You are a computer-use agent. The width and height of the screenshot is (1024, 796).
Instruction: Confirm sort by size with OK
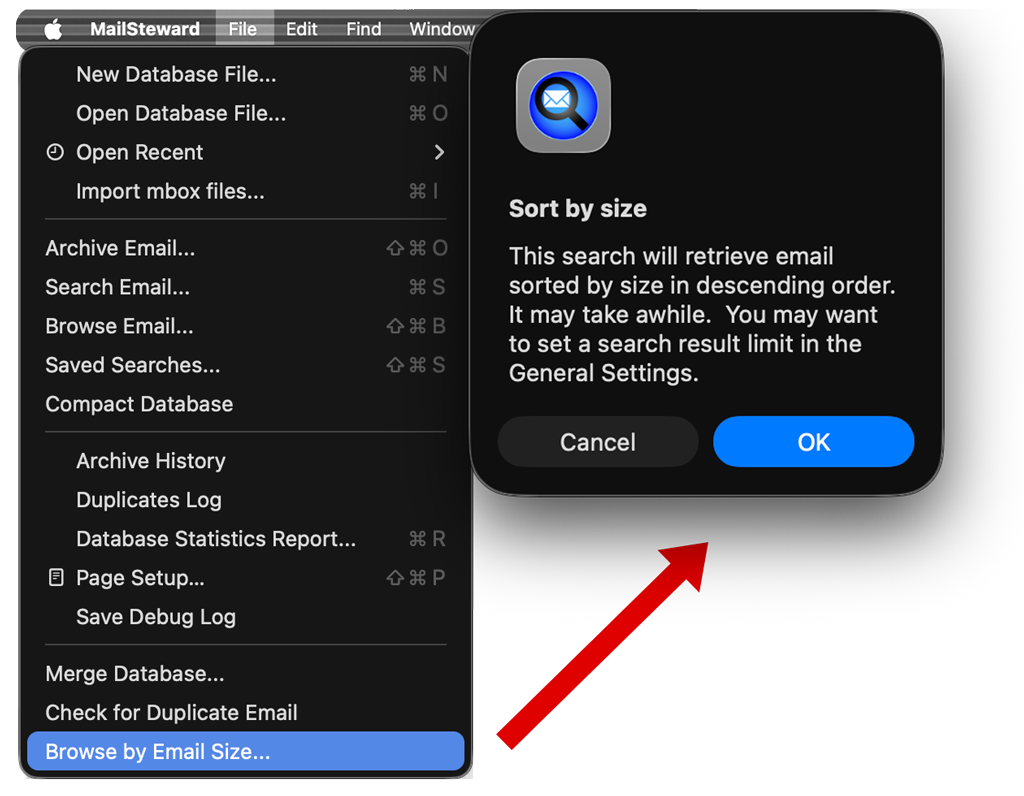[x=813, y=441]
